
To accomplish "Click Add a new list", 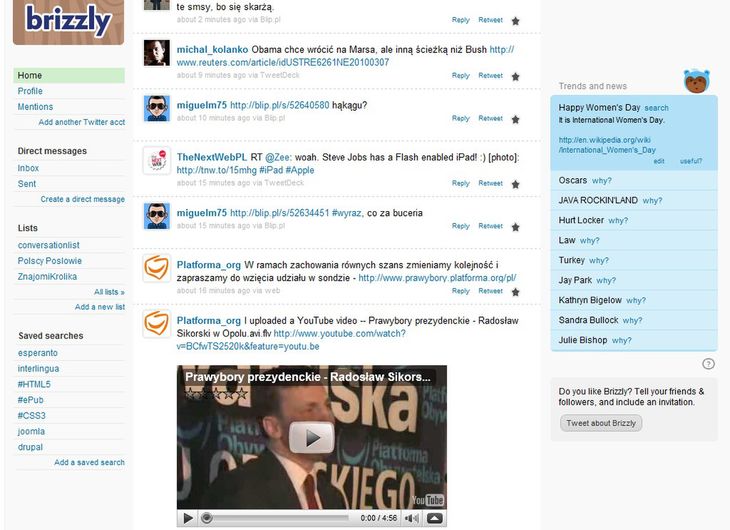I will (x=100, y=307).
